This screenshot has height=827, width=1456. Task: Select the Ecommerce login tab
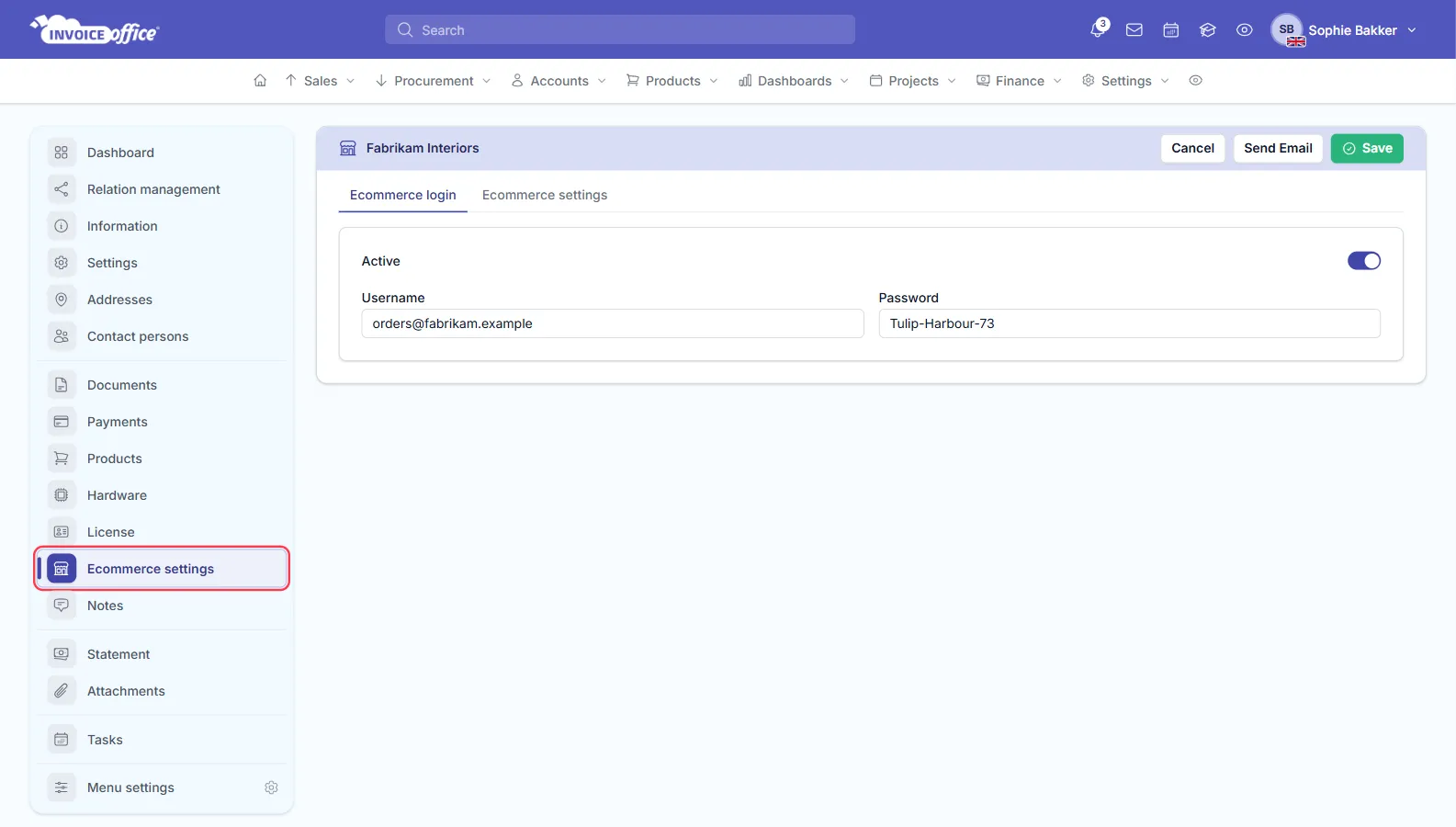[x=402, y=195]
